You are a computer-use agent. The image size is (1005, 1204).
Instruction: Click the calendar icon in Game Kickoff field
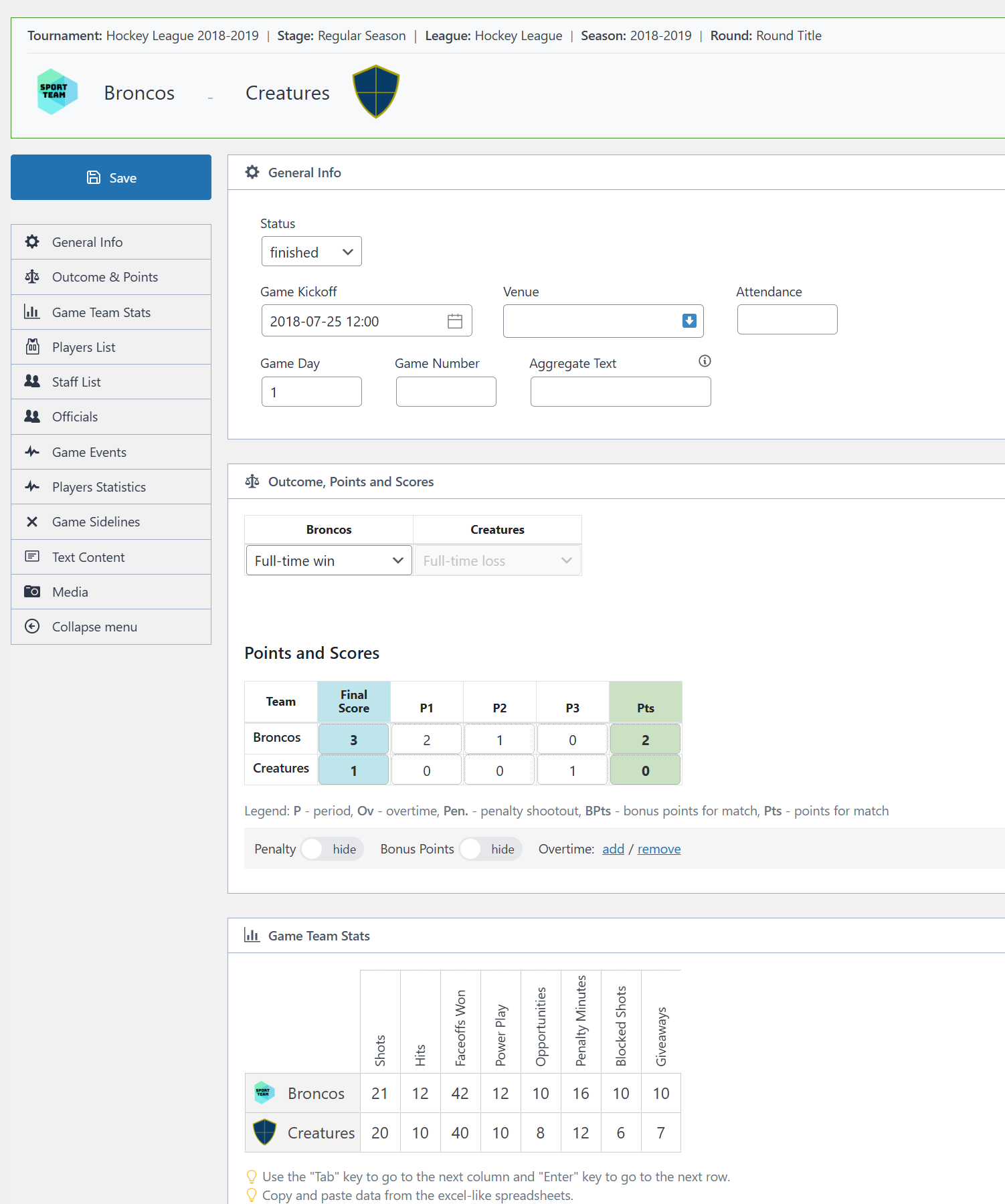pos(455,321)
